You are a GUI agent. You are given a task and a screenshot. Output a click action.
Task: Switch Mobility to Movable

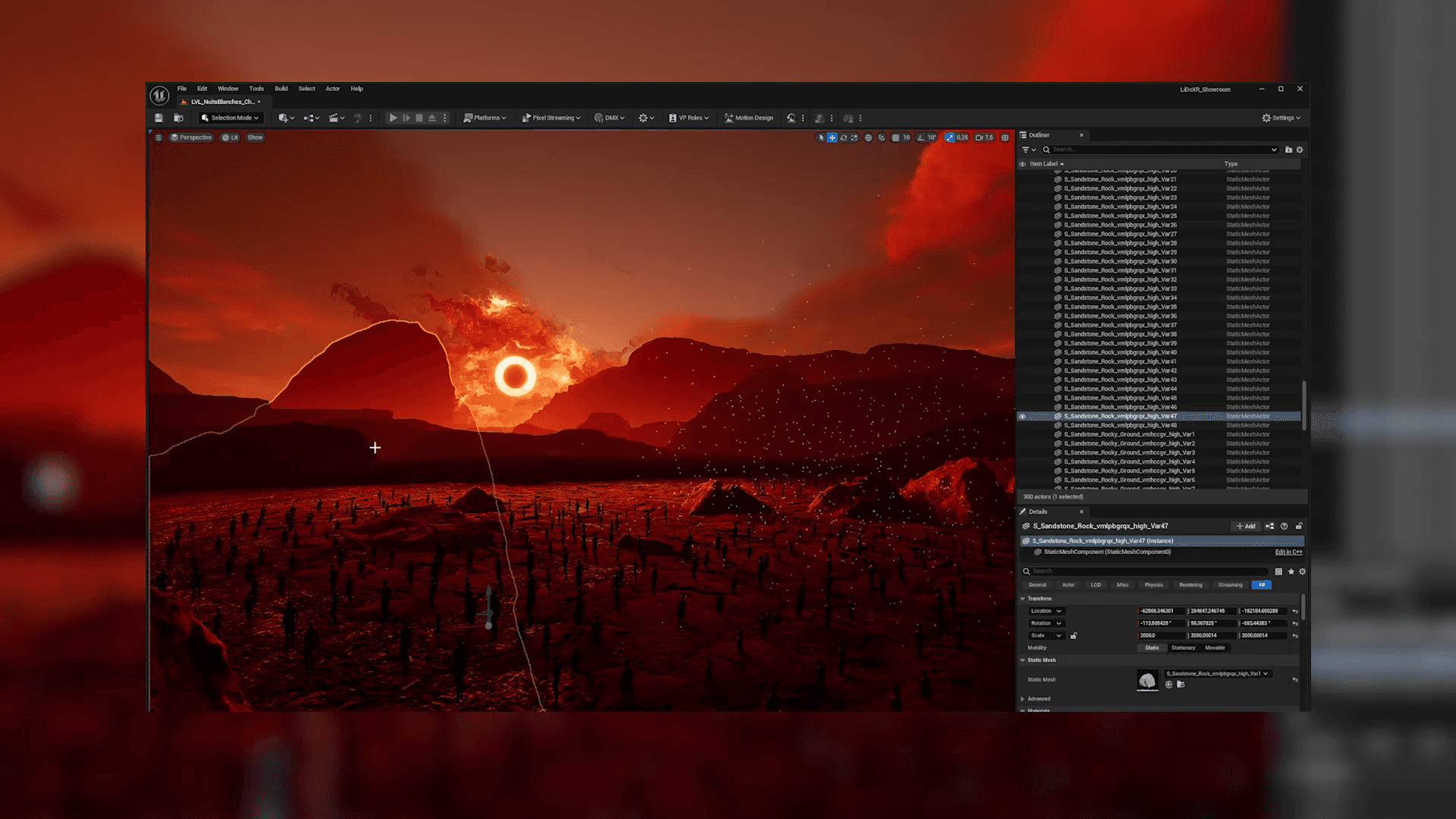(1215, 647)
